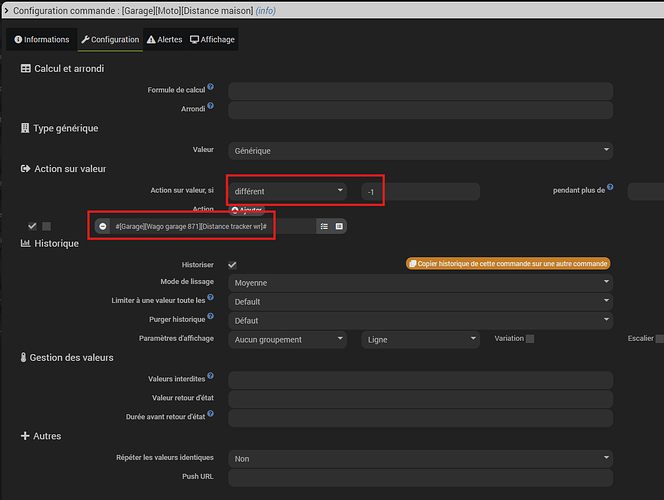Toggle the Historiser checkbox
664x500 pixels.
(x=232, y=265)
